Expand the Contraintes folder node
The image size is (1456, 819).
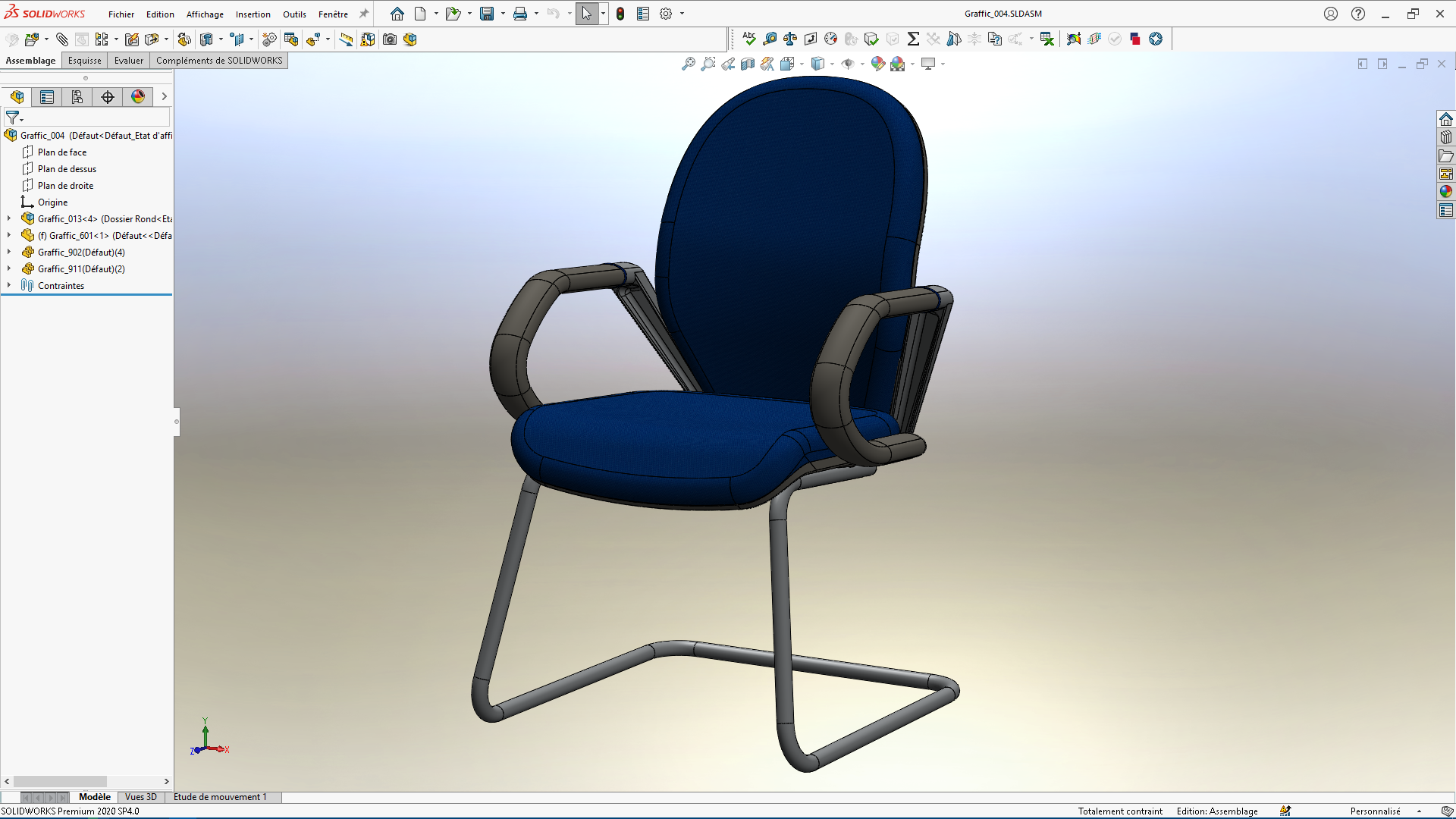9,285
